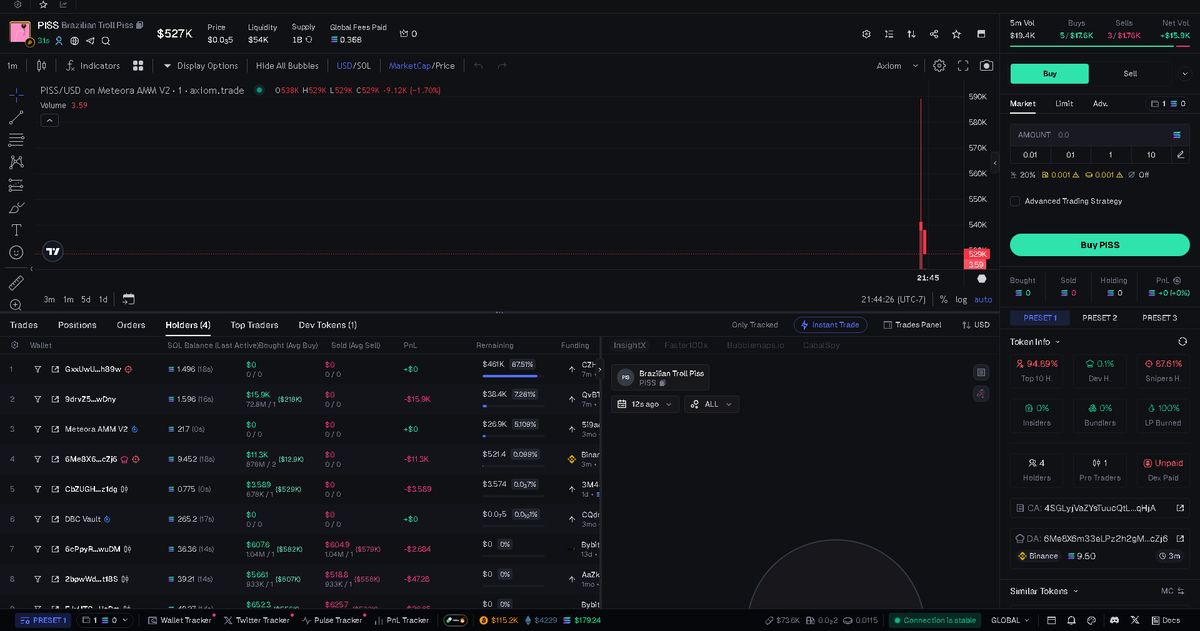Open the GLOBAL region dropdown
Image resolution: width=1200 pixels, height=631 pixels.
tap(1008, 621)
